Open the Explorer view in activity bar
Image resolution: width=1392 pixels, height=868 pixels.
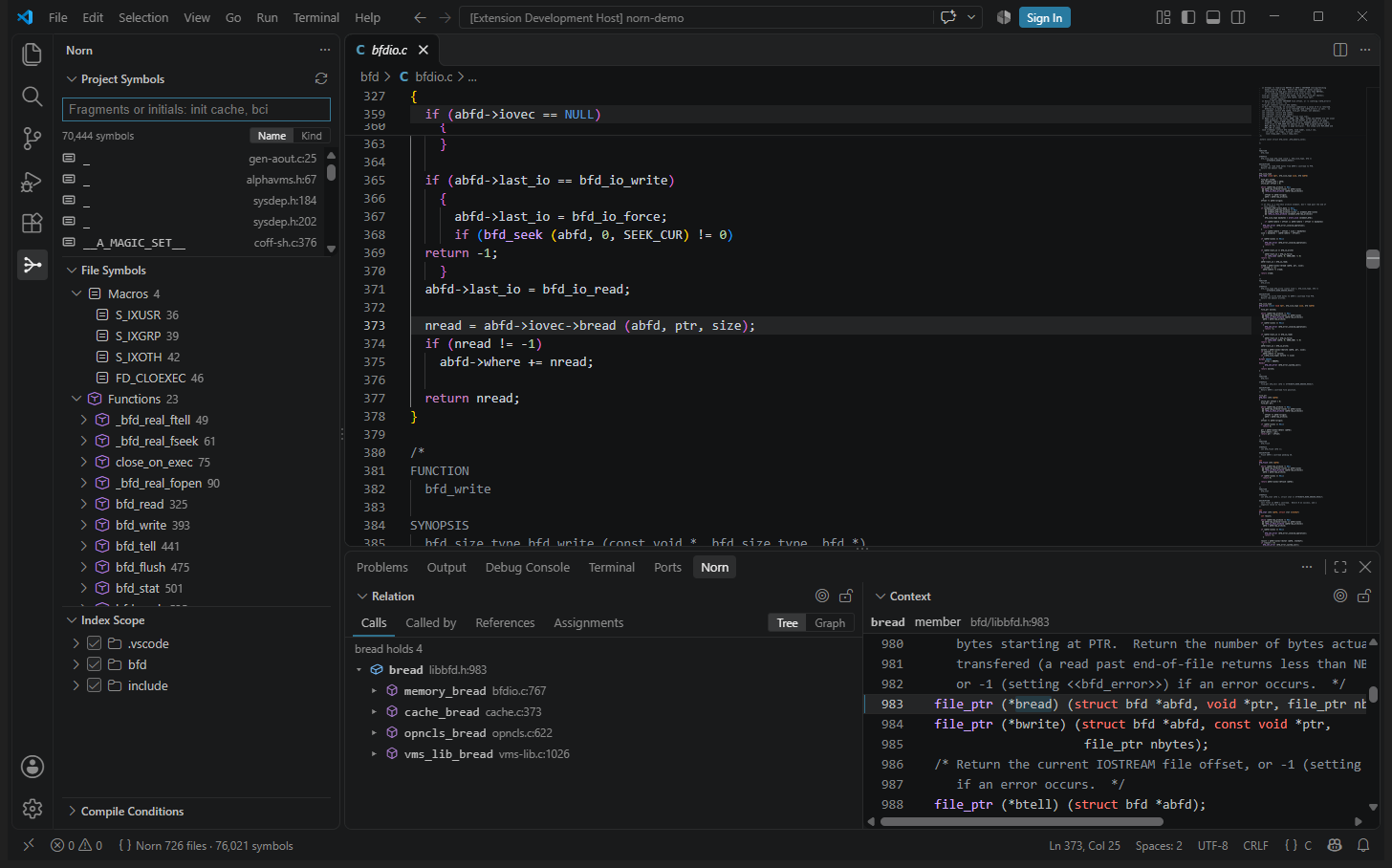(32, 54)
